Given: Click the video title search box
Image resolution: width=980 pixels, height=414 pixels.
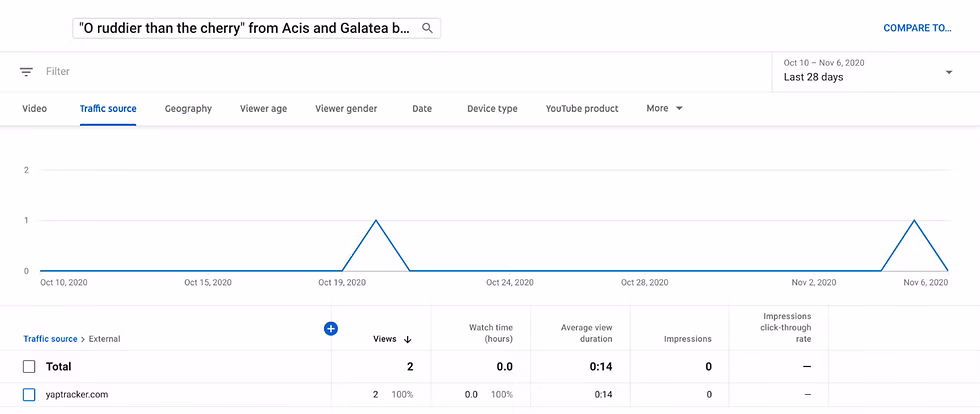Looking at the screenshot, I should [x=243, y=28].
